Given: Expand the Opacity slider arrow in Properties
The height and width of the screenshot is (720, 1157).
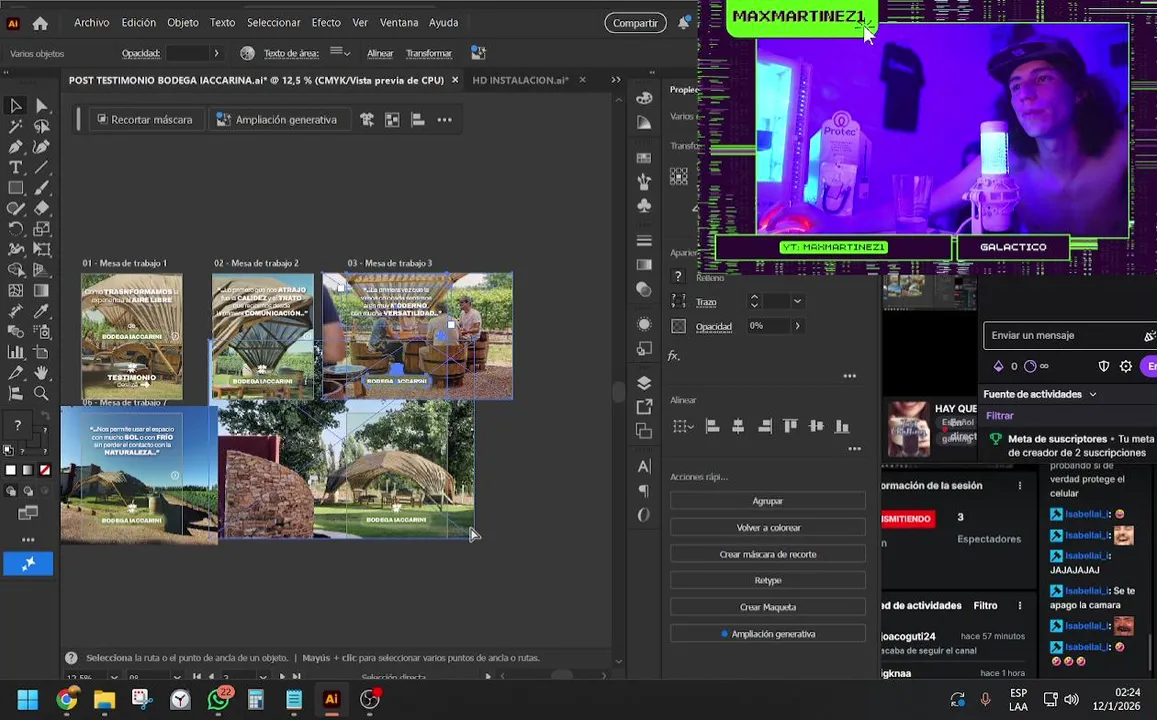Looking at the screenshot, I should point(797,325).
